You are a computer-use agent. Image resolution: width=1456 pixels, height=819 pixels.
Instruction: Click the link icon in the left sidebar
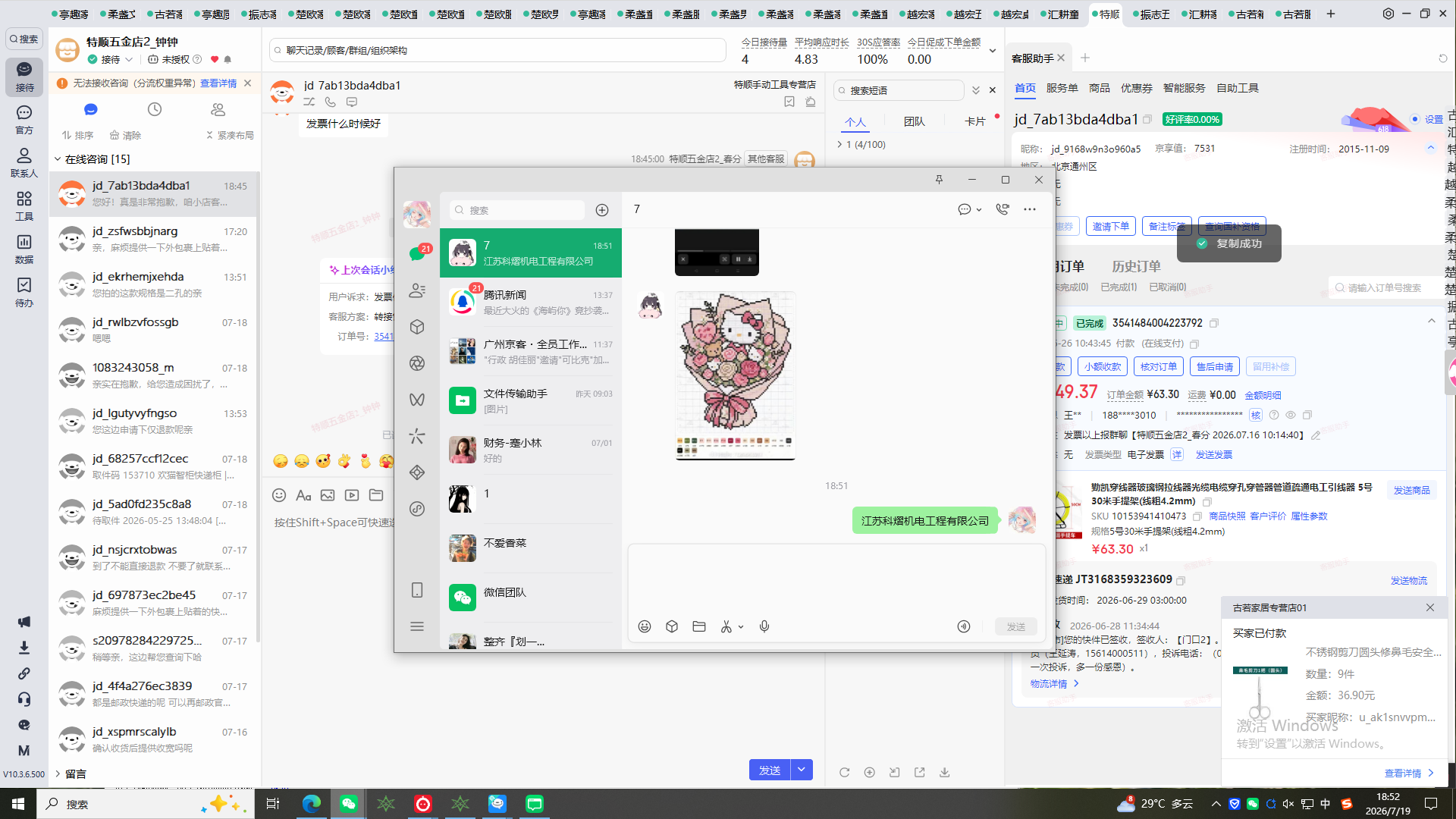(24, 673)
